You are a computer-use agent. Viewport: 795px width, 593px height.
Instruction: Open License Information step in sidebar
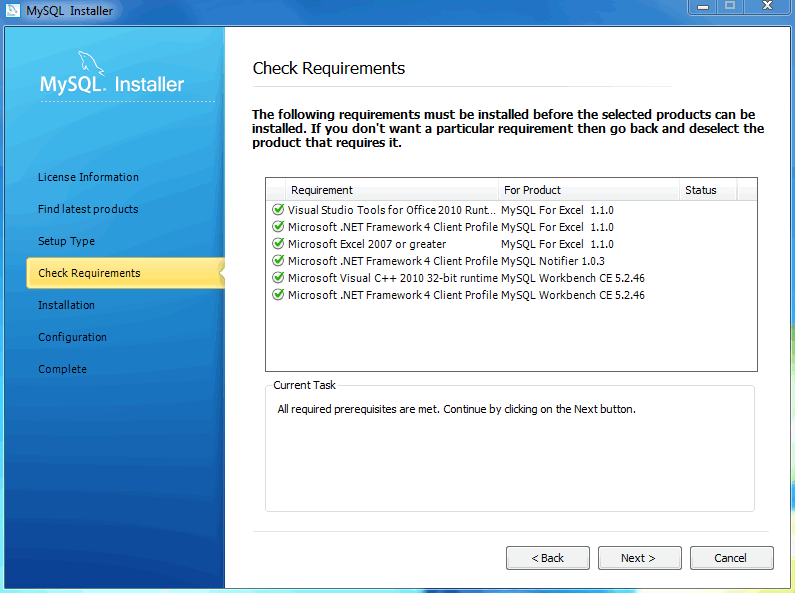88,177
